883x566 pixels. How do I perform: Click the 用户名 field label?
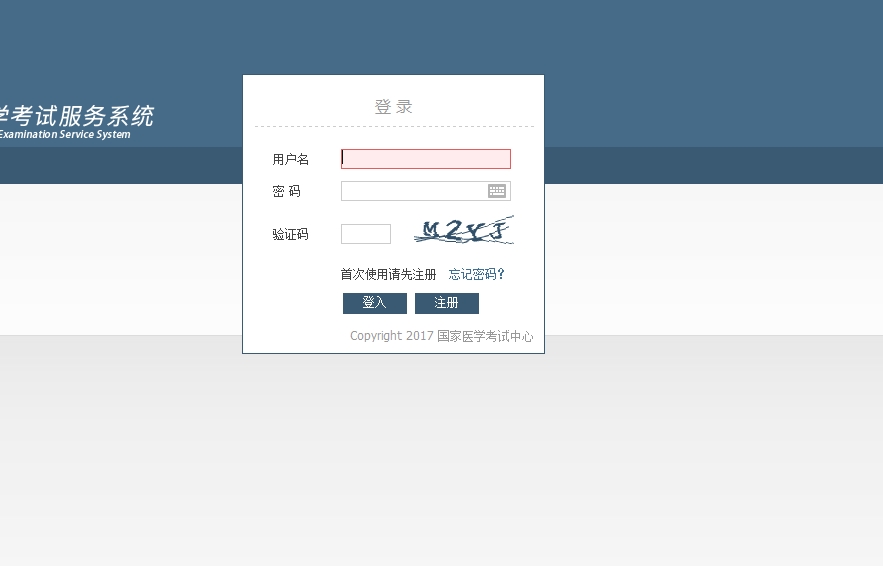tap(290, 160)
